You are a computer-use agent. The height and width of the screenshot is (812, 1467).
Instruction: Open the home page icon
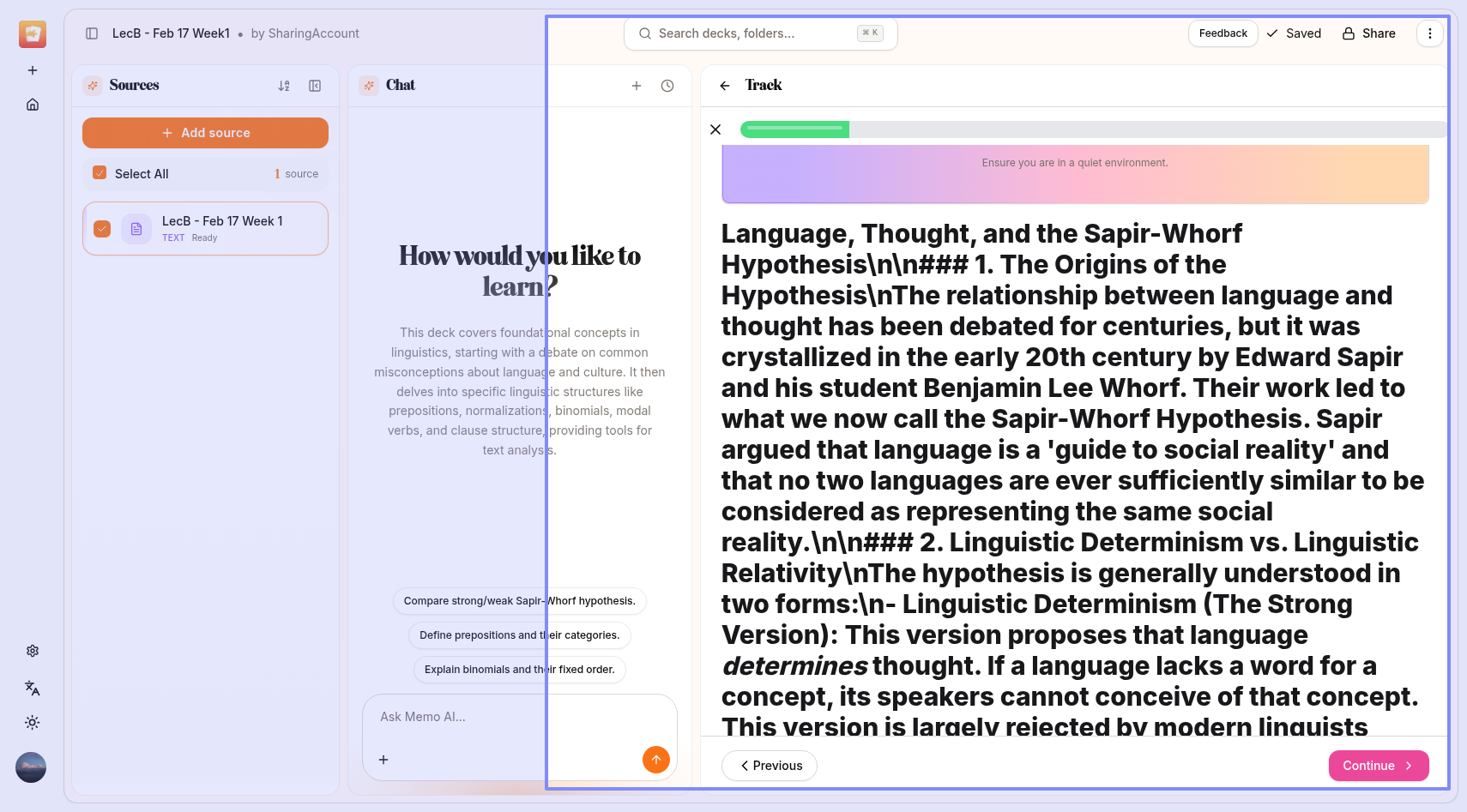coord(33,105)
